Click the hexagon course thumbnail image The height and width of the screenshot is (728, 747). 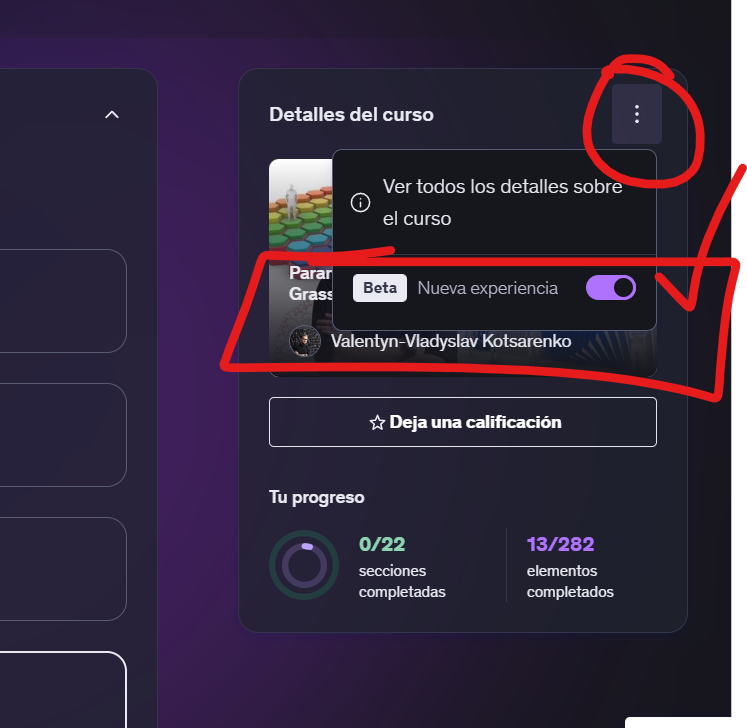[x=301, y=205]
